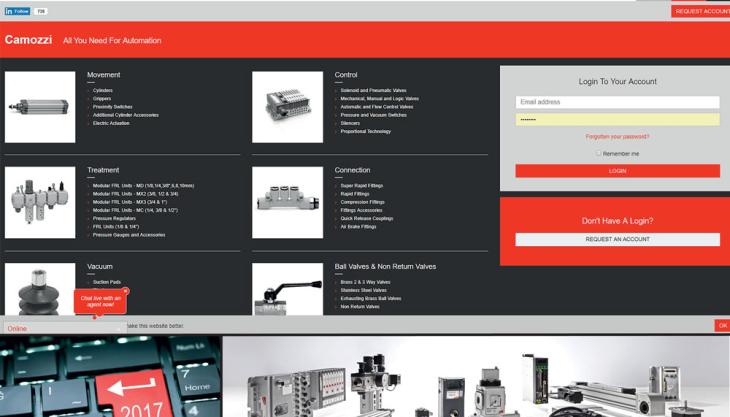Open Rapid Fittings link

tap(355, 194)
